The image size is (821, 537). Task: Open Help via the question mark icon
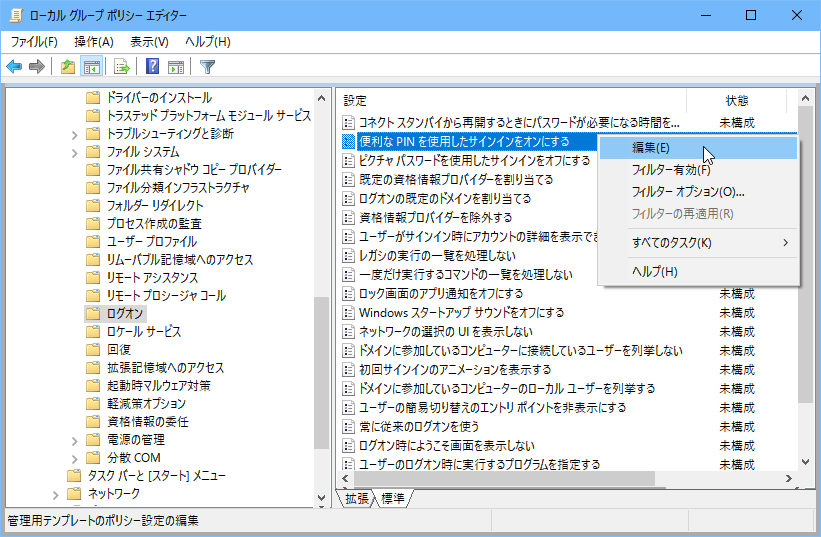coord(152,66)
